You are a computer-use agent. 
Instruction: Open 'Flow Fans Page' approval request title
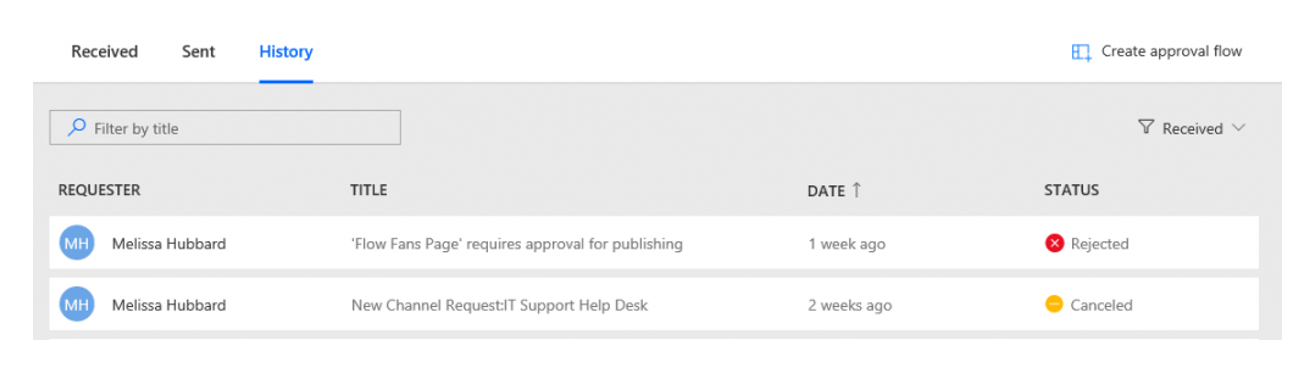coord(517,243)
